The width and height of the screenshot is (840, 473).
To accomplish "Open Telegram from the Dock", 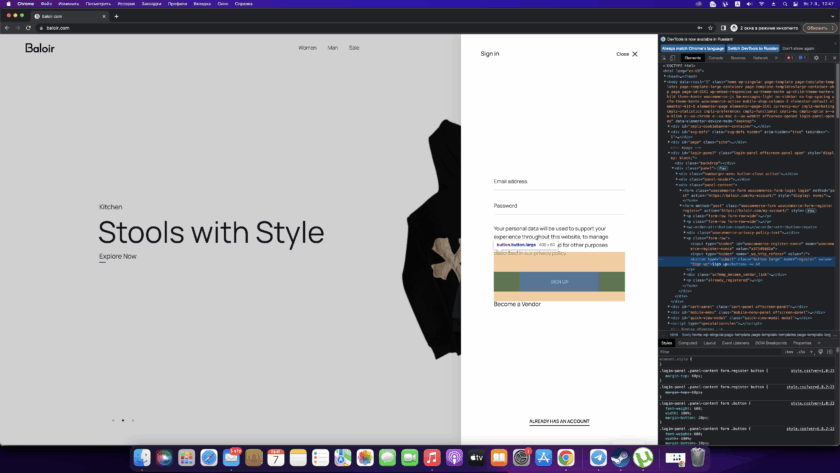I will point(598,457).
